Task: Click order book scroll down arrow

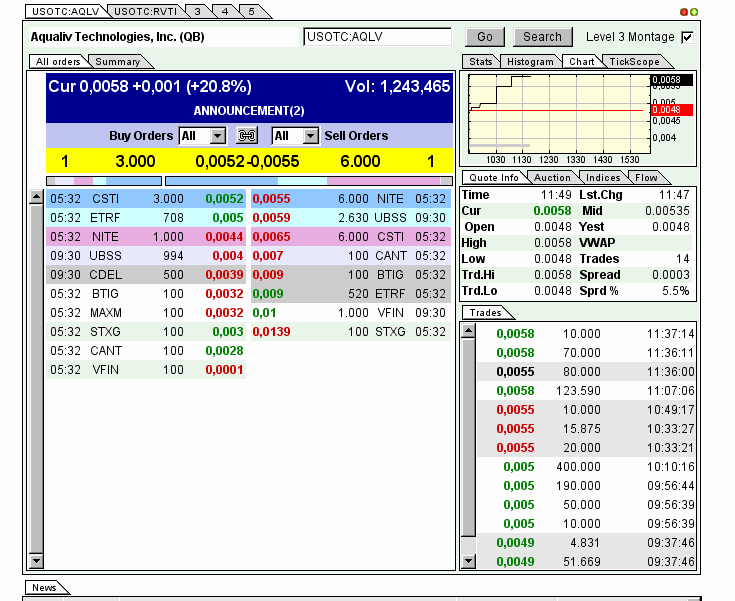Action: coord(36,560)
